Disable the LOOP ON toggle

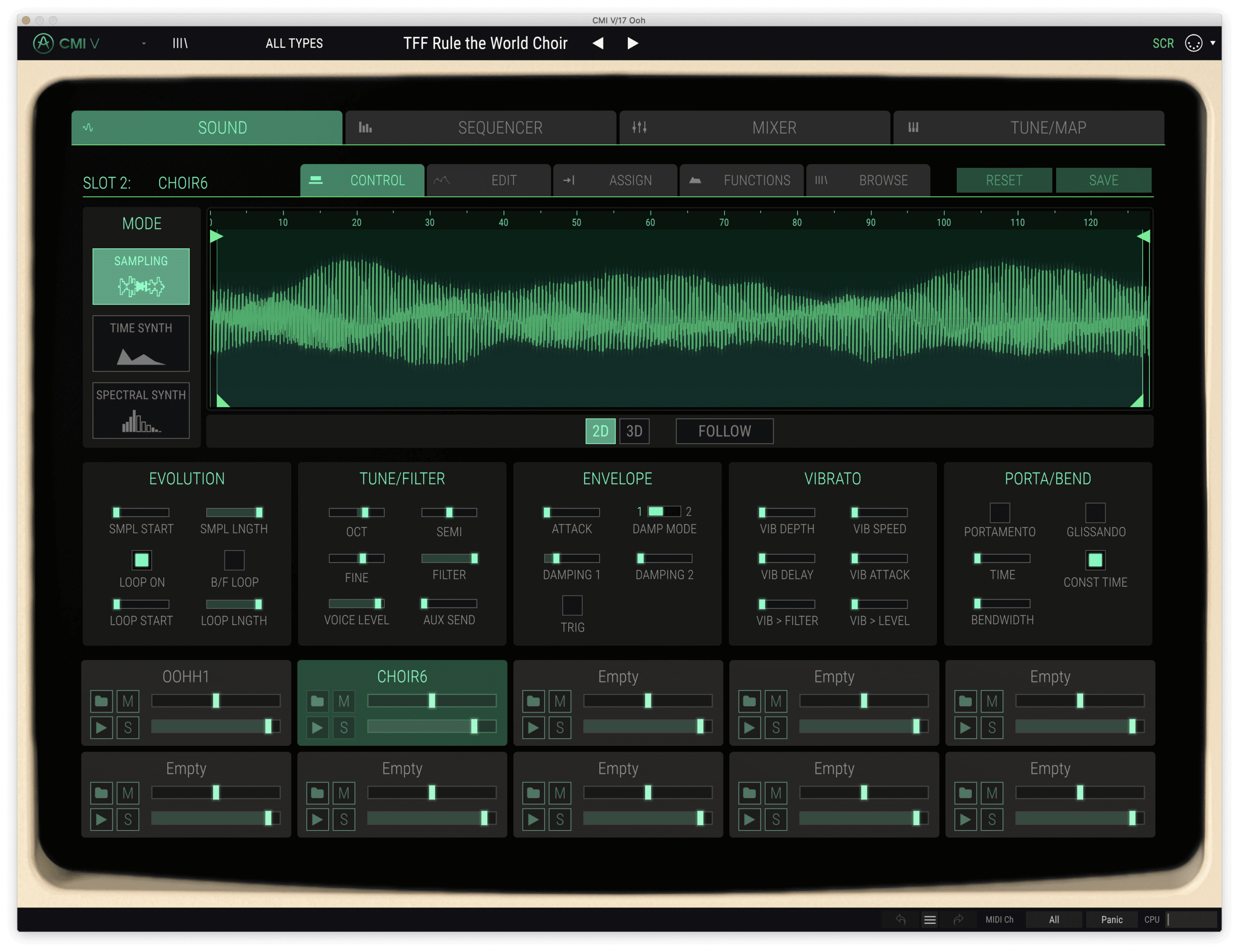coord(142,560)
